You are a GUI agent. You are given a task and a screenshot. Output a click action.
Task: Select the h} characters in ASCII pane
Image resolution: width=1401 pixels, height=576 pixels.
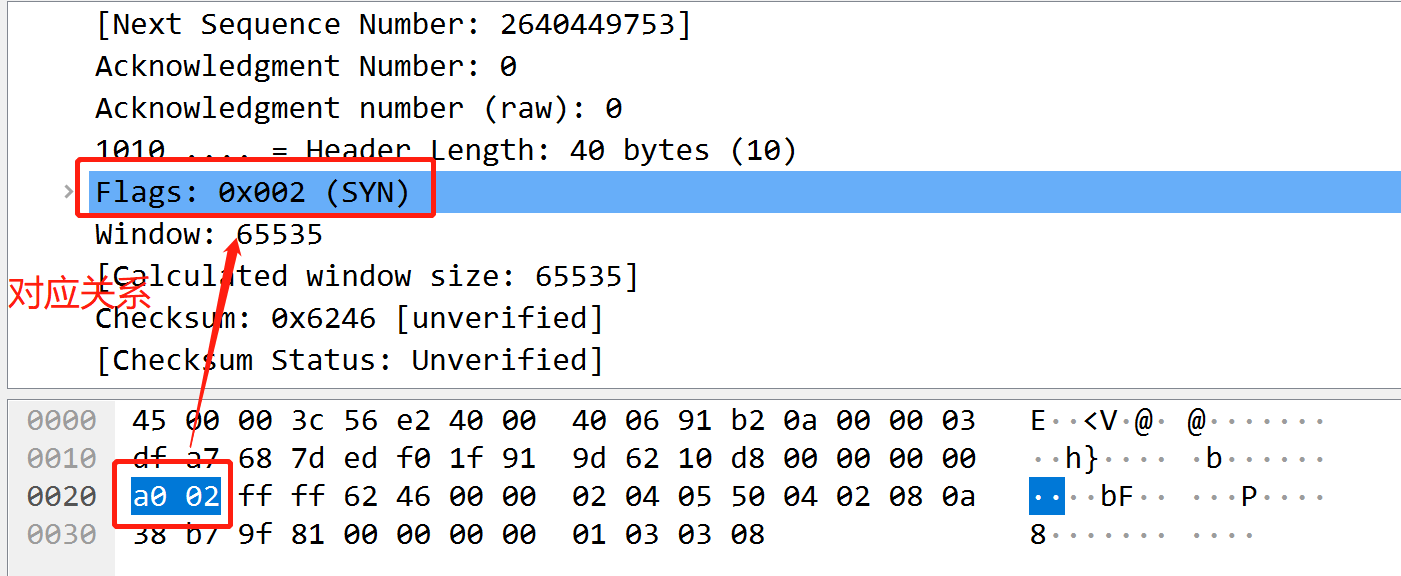pos(1083,457)
